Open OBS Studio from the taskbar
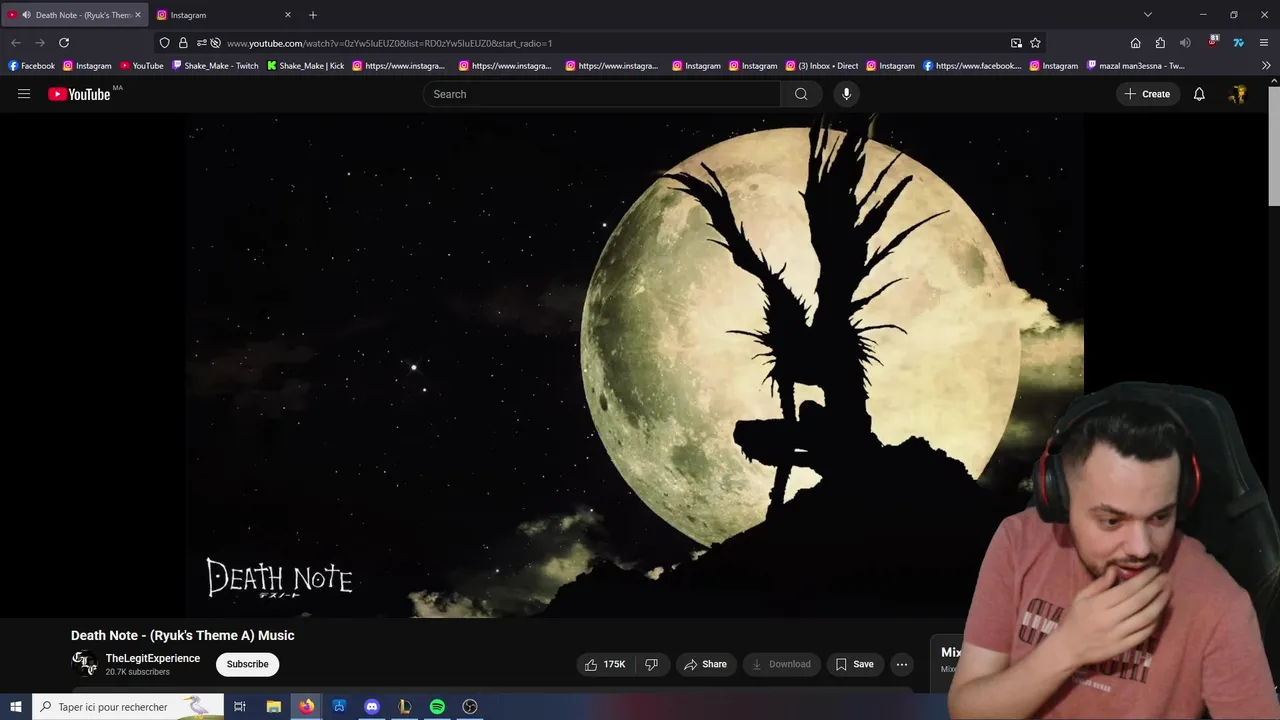The height and width of the screenshot is (720, 1280). (470, 706)
